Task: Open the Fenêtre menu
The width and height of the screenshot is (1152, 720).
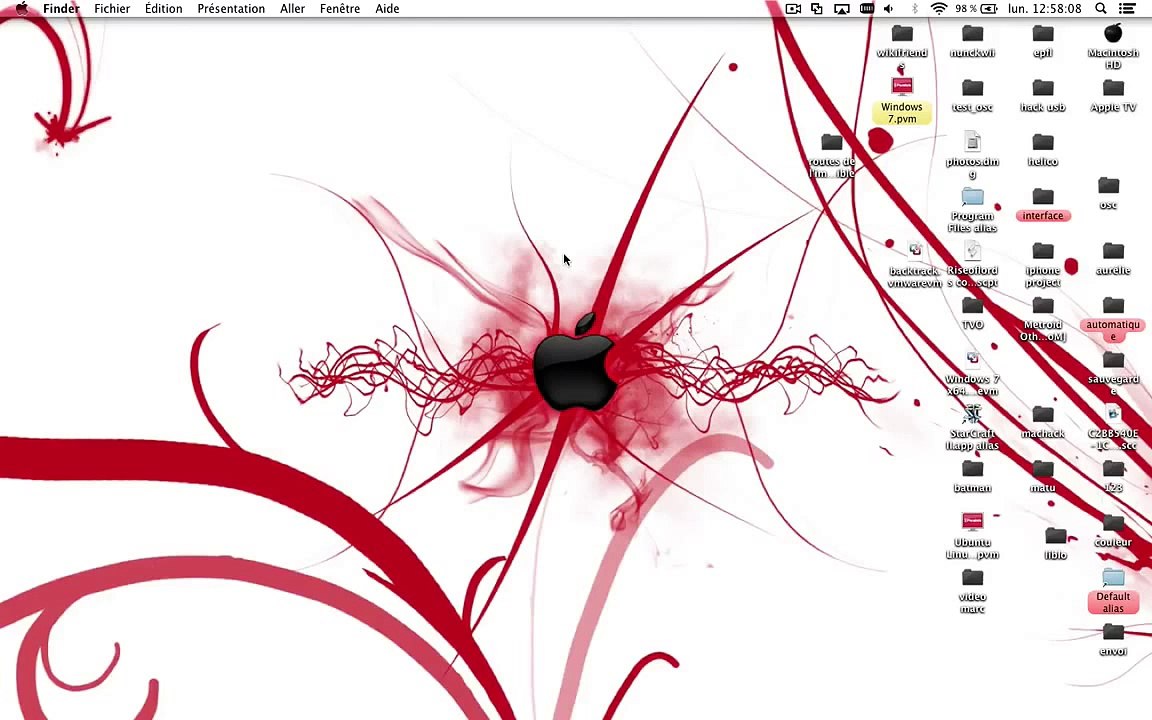Action: tap(339, 9)
